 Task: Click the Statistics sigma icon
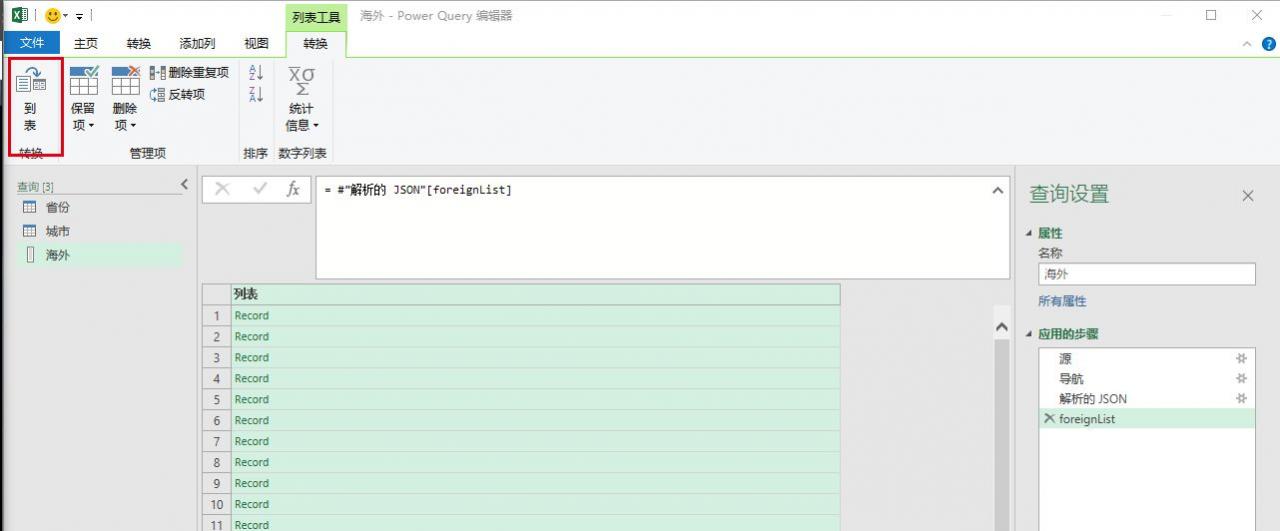301,82
